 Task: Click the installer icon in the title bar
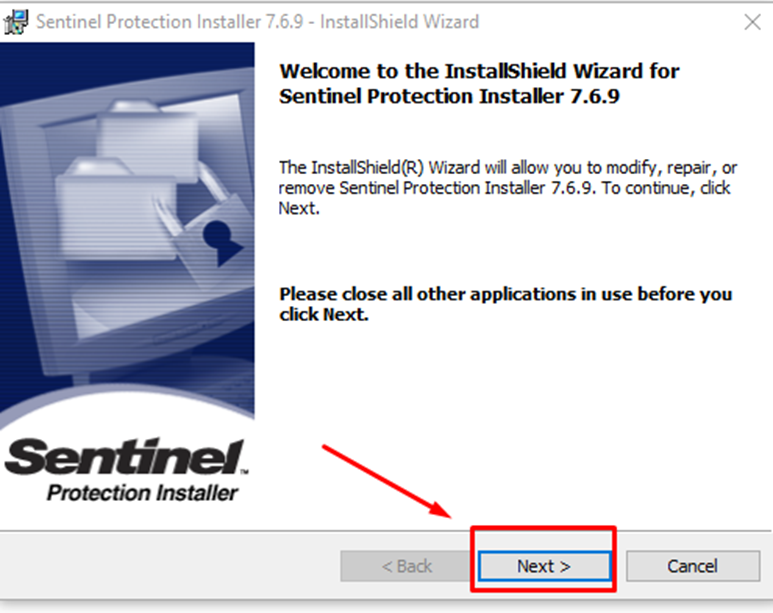tap(16, 22)
